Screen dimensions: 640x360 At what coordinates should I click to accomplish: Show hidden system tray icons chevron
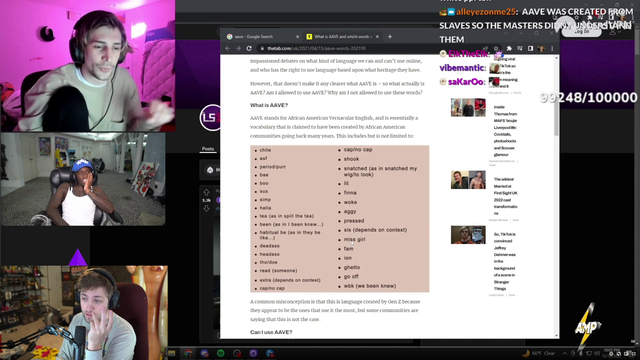pos(565,353)
